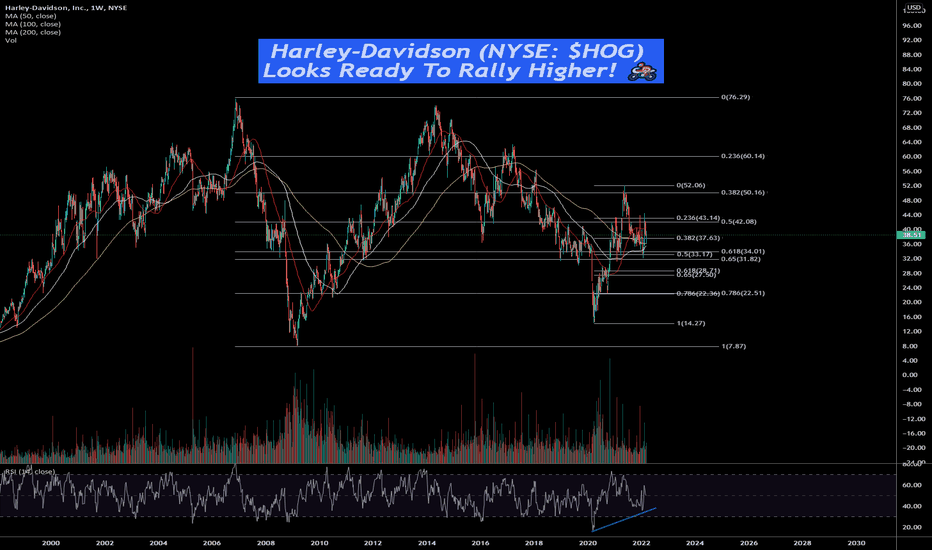932x550 pixels.
Task: Click the 2008 year label on time axis
Action: point(266,543)
